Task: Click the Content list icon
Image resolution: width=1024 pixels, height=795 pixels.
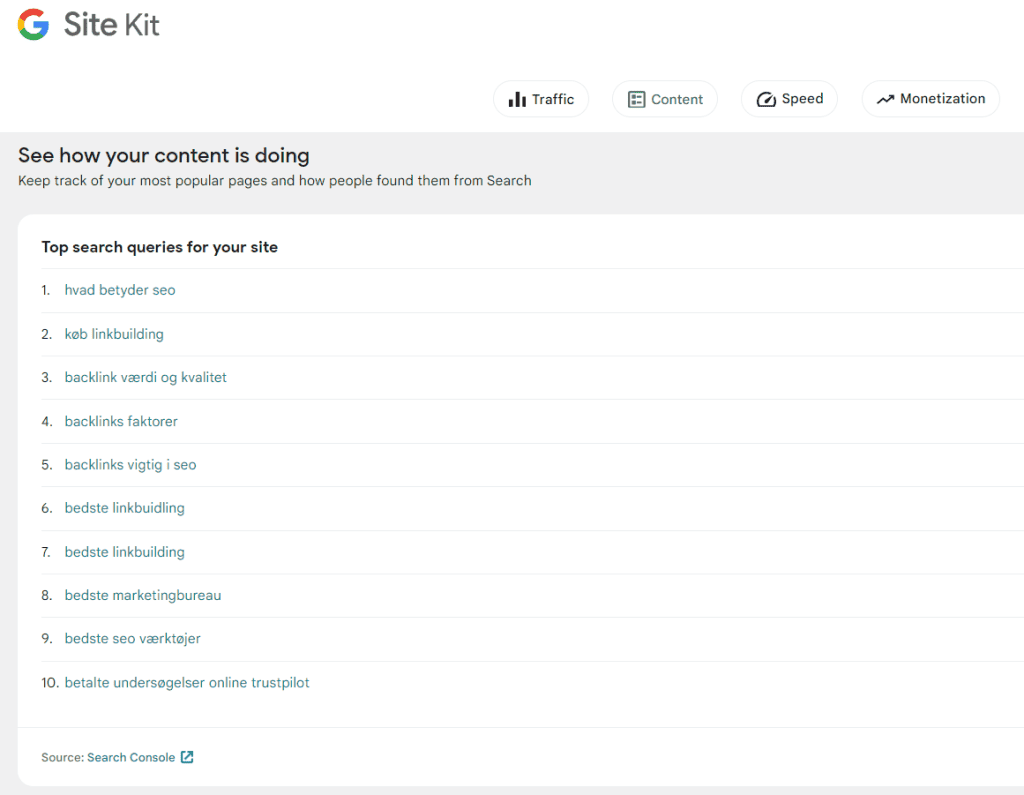Action: pyautogui.click(x=636, y=99)
